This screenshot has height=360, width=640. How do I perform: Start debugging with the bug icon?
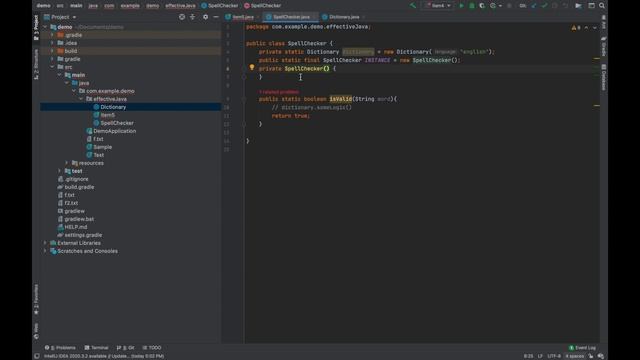coord(472,6)
